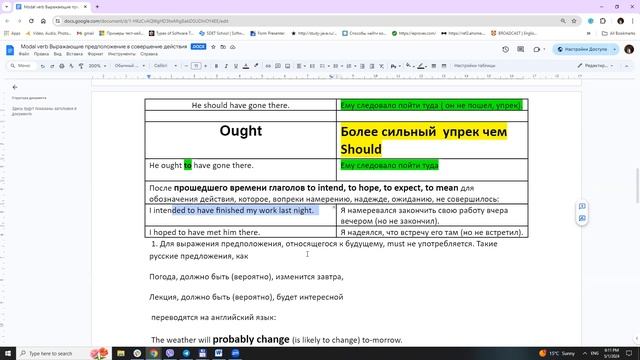Click the Share access settings button
Screen dimensions: 640x360
582,49
